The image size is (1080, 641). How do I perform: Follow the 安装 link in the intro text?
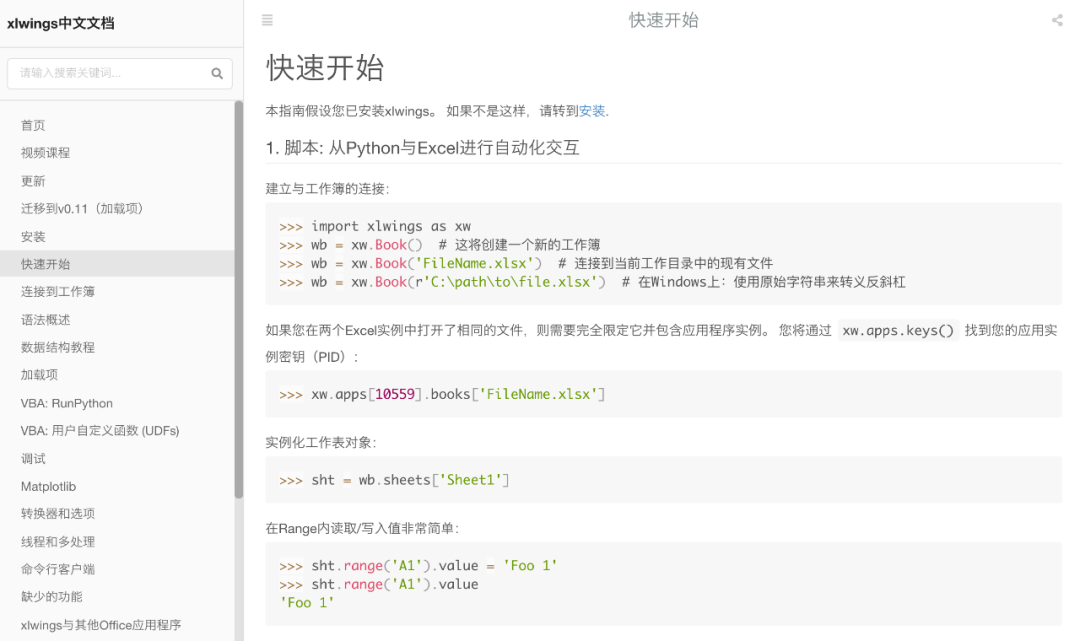[x=592, y=111]
